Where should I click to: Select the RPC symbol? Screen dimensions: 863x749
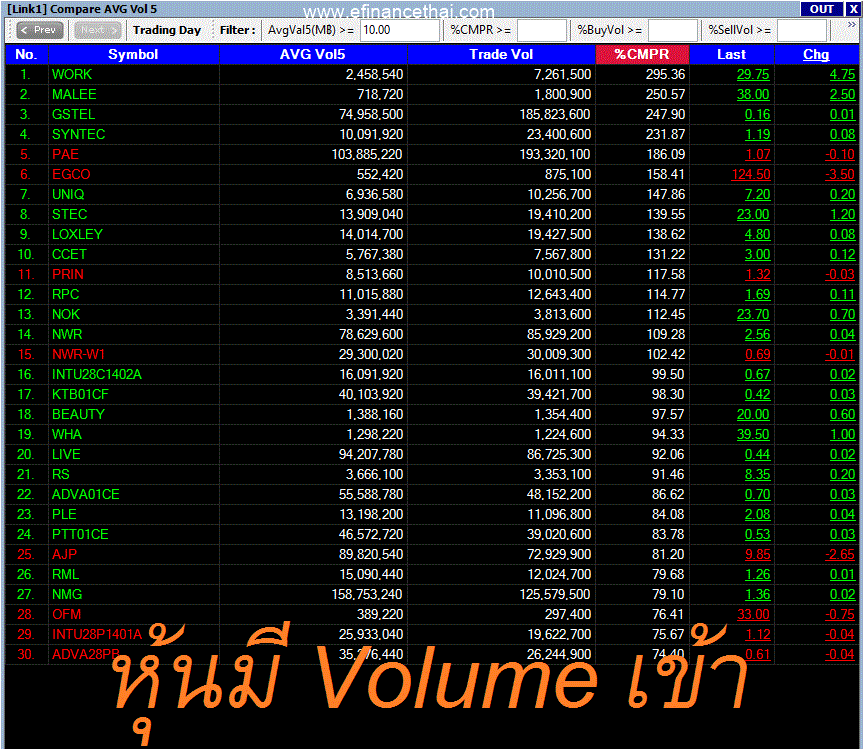tap(65, 294)
